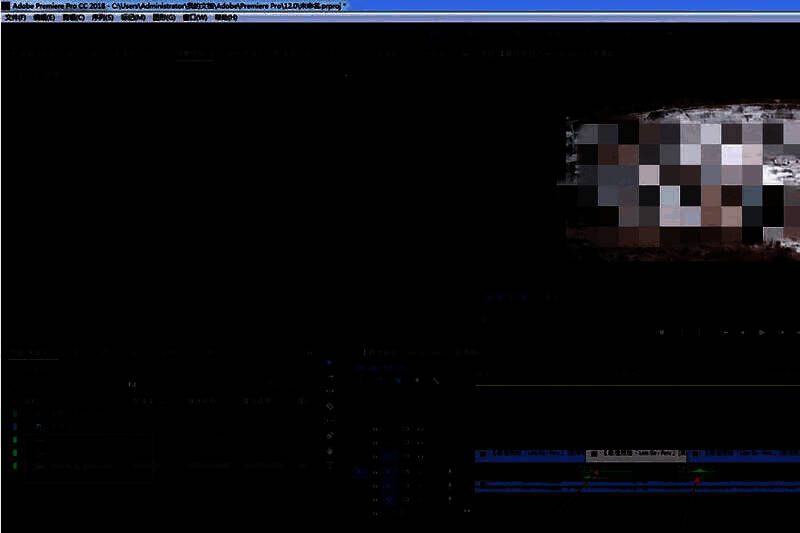Select the Pen tool
Image resolution: width=800 pixels, height=533 pixels.
click(x=330, y=437)
